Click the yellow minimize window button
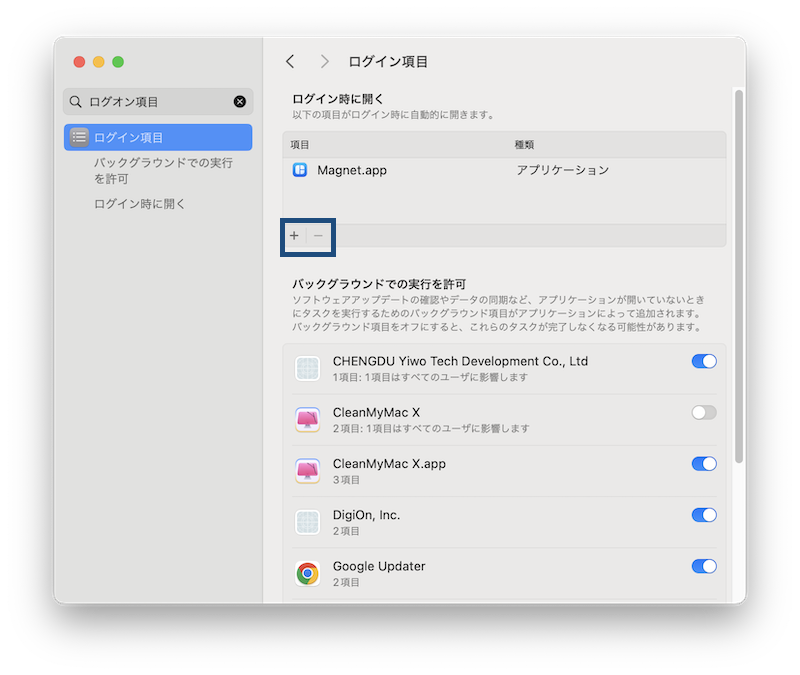This screenshot has width=800, height=675. tap(98, 62)
